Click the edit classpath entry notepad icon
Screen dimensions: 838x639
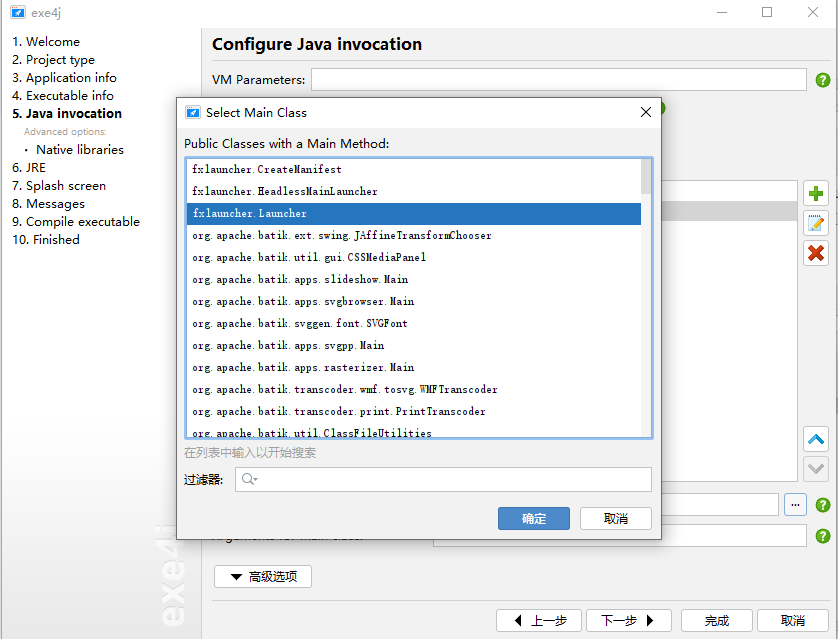[x=816, y=223]
